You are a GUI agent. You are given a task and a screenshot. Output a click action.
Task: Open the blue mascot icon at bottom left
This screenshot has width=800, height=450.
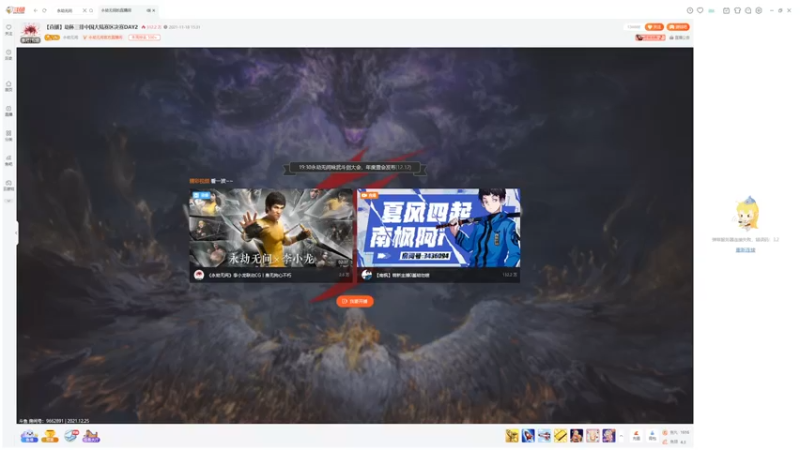(x=29, y=436)
